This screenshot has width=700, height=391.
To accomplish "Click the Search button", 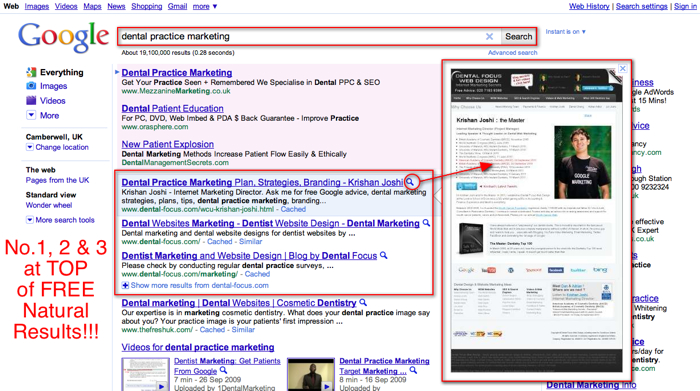I will click(518, 37).
